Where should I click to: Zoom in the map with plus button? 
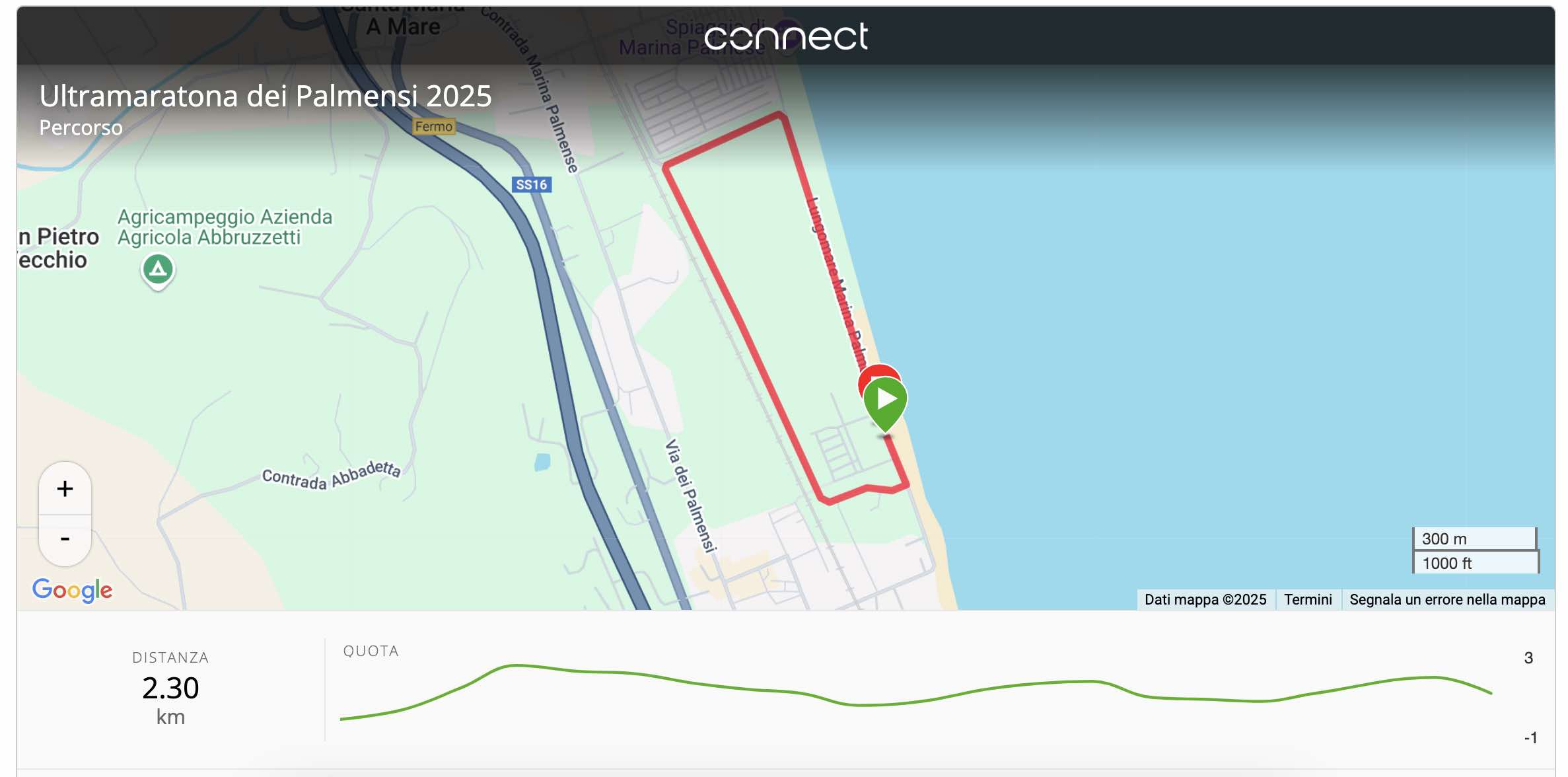pos(65,489)
